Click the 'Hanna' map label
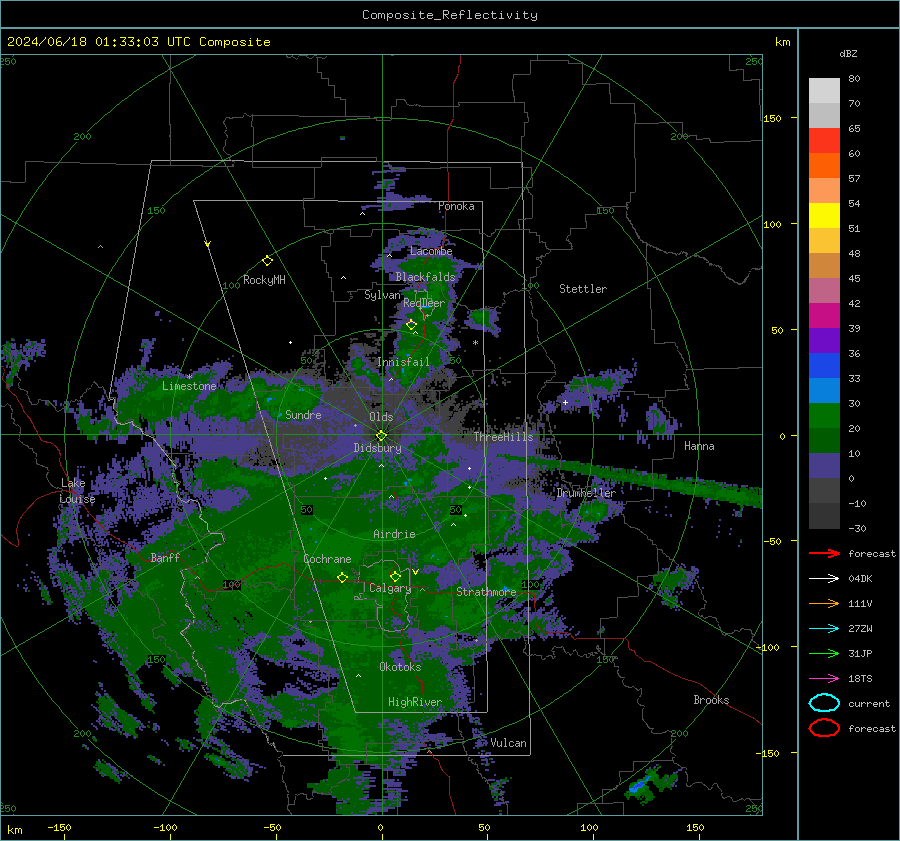The height and width of the screenshot is (841, 900). (699, 446)
